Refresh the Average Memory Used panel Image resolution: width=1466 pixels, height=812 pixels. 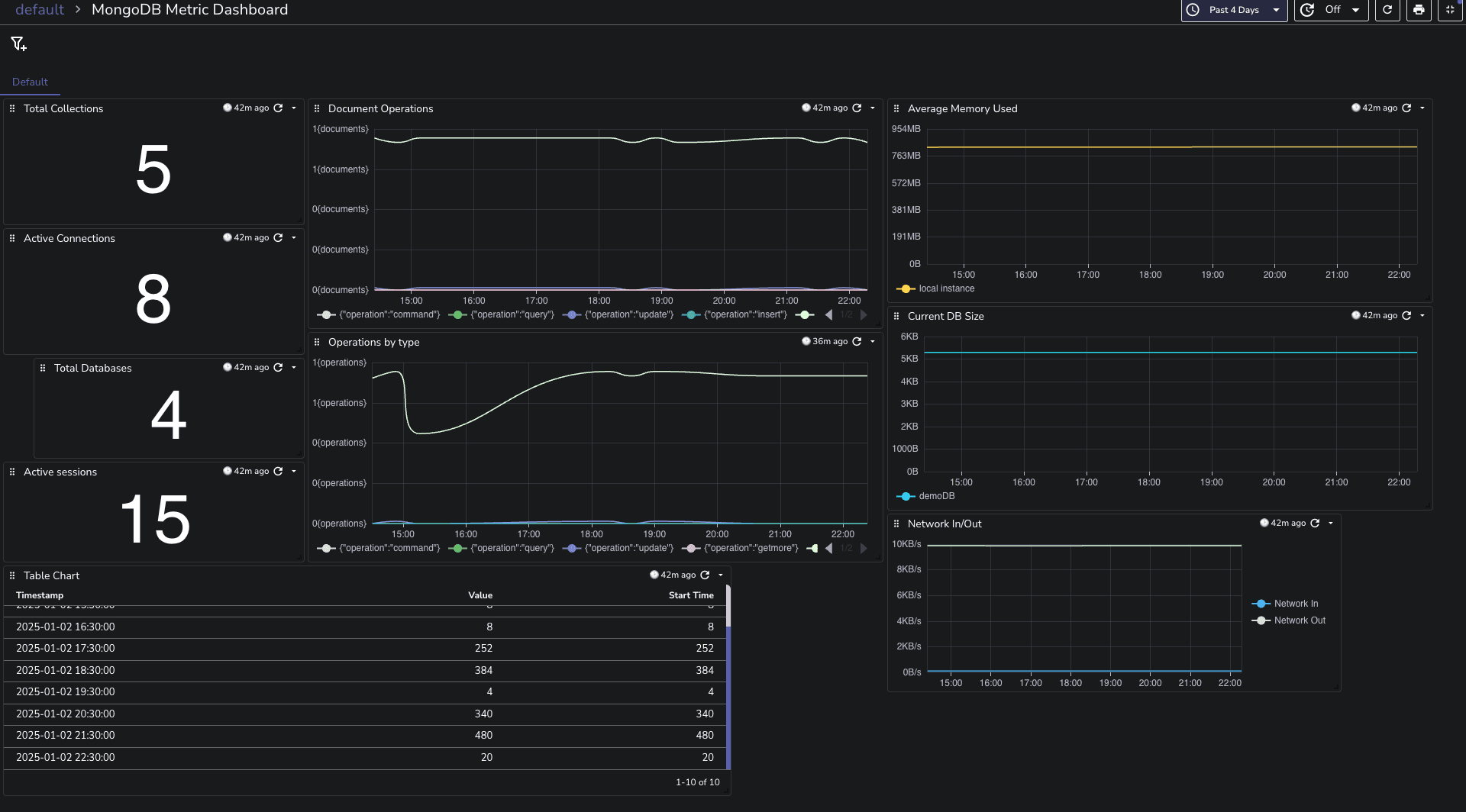pyautogui.click(x=1406, y=108)
